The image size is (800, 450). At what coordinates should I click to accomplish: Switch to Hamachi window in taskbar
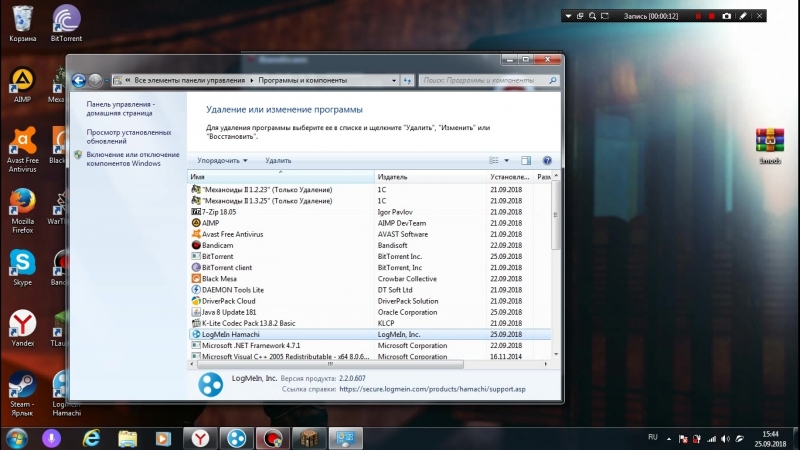pyautogui.click(x=236, y=438)
